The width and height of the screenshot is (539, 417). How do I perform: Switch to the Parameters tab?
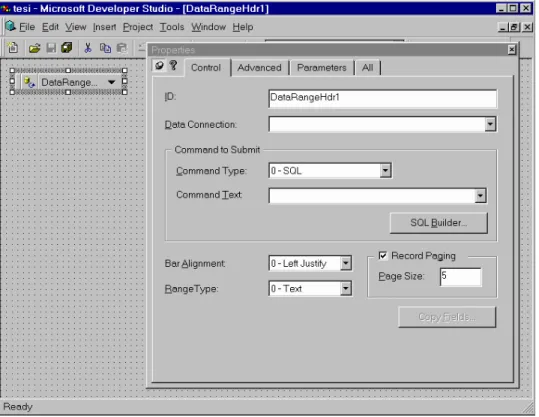322,68
